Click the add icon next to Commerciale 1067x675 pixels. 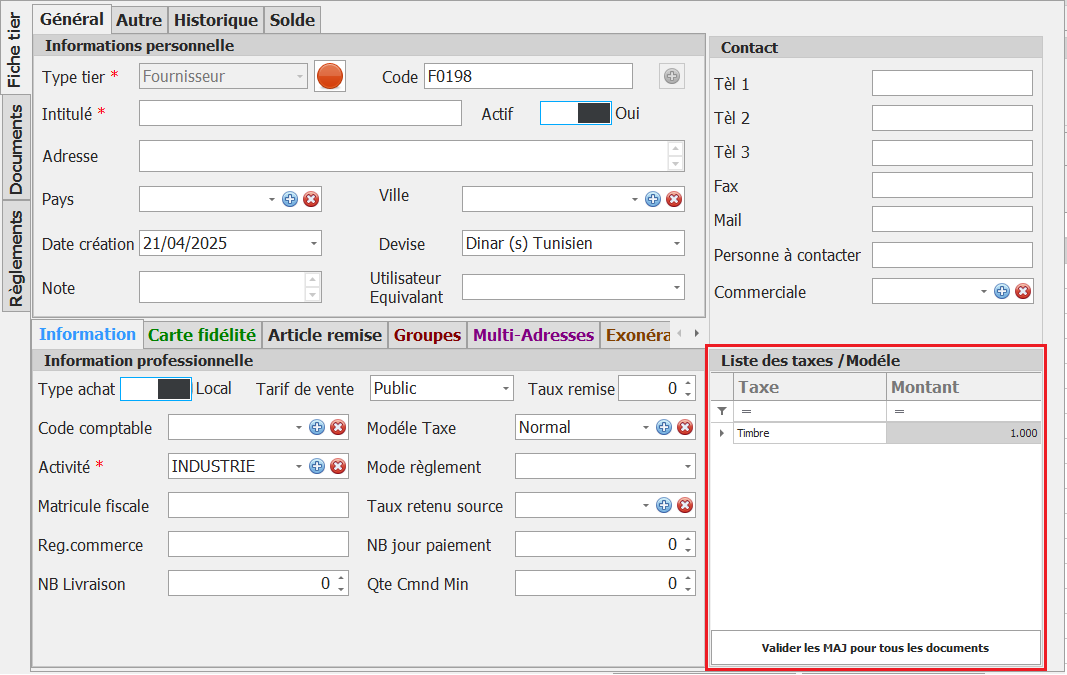point(1002,291)
